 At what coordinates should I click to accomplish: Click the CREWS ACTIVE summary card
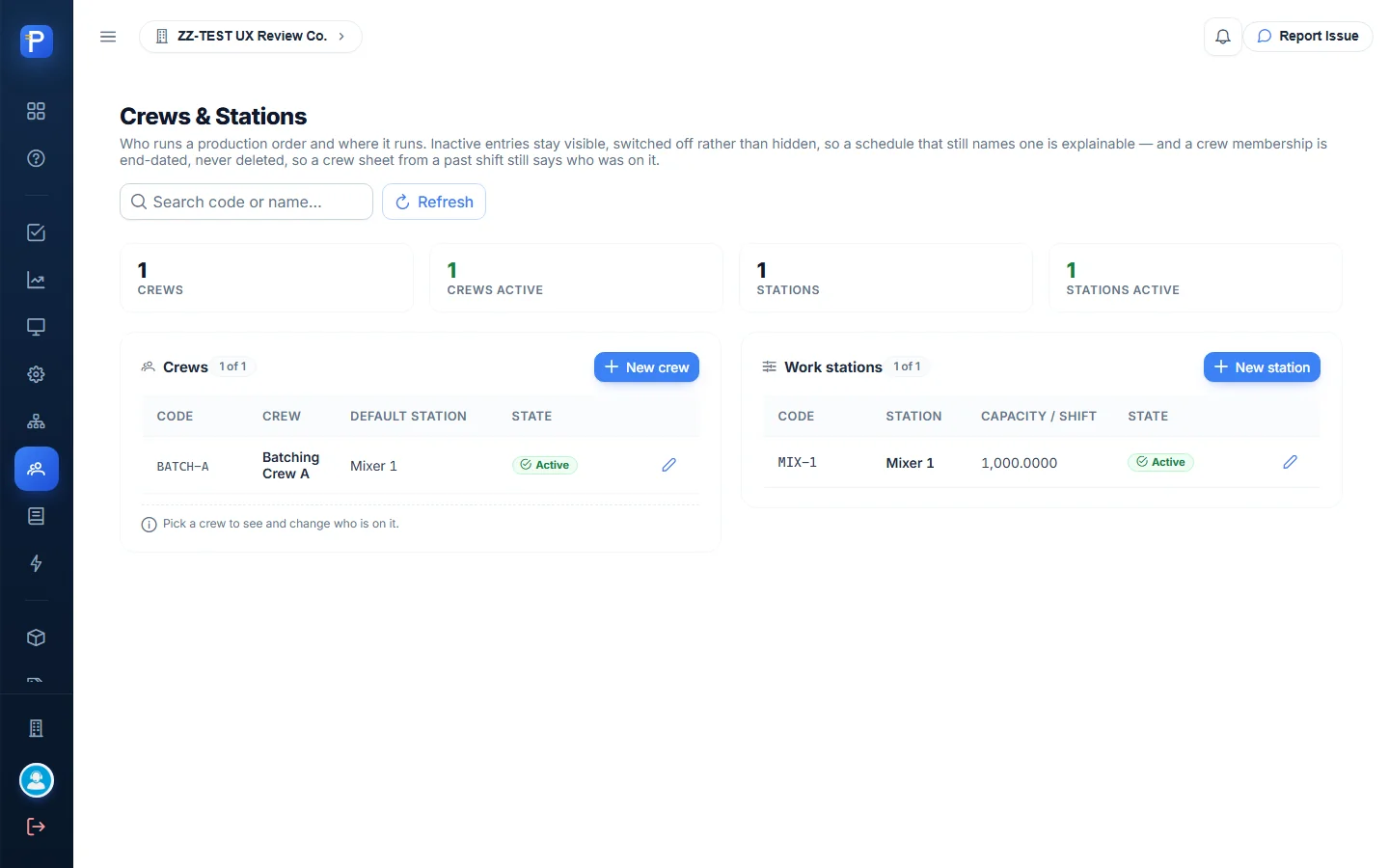tap(576, 278)
